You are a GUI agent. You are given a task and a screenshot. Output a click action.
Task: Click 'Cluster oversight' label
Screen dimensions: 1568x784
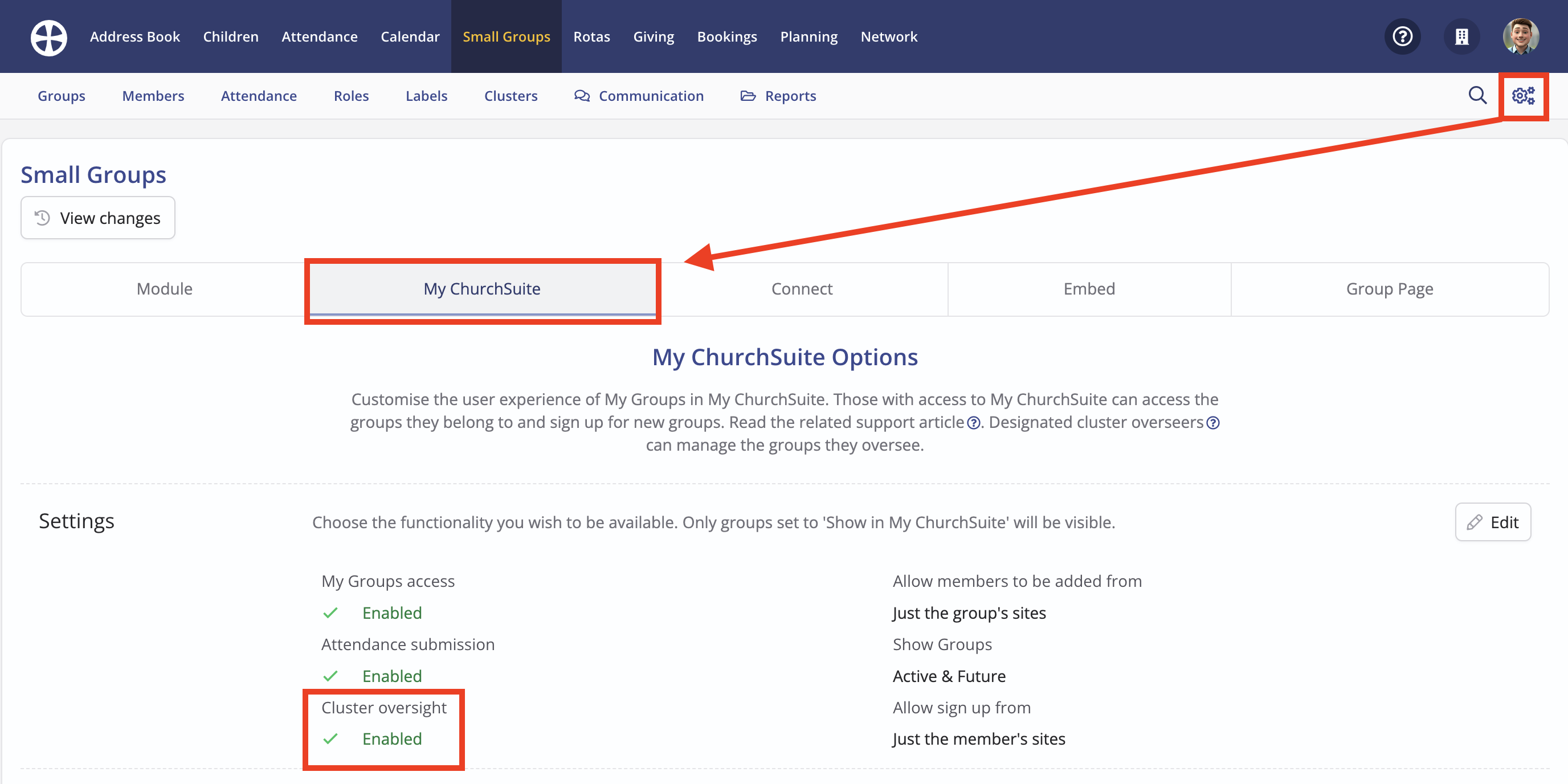click(383, 708)
